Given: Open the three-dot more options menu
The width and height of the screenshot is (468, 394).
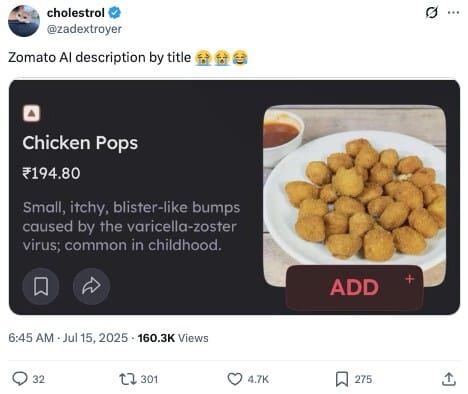Looking at the screenshot, I should point(453,13).
